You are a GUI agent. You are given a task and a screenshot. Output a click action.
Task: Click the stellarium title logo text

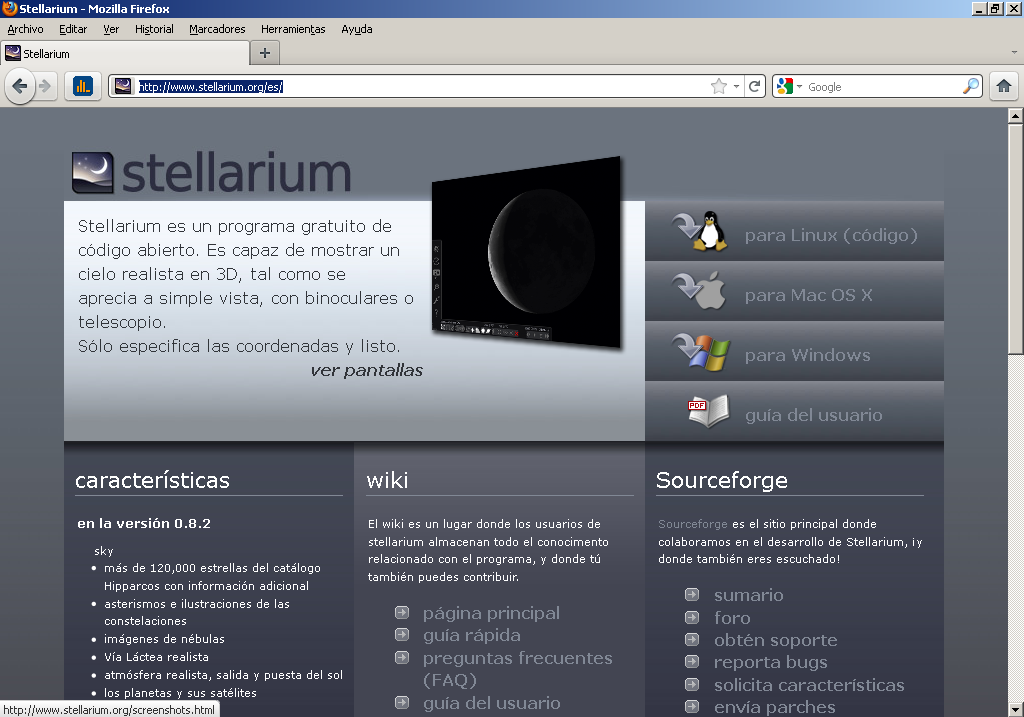click(x=236, y=173)
